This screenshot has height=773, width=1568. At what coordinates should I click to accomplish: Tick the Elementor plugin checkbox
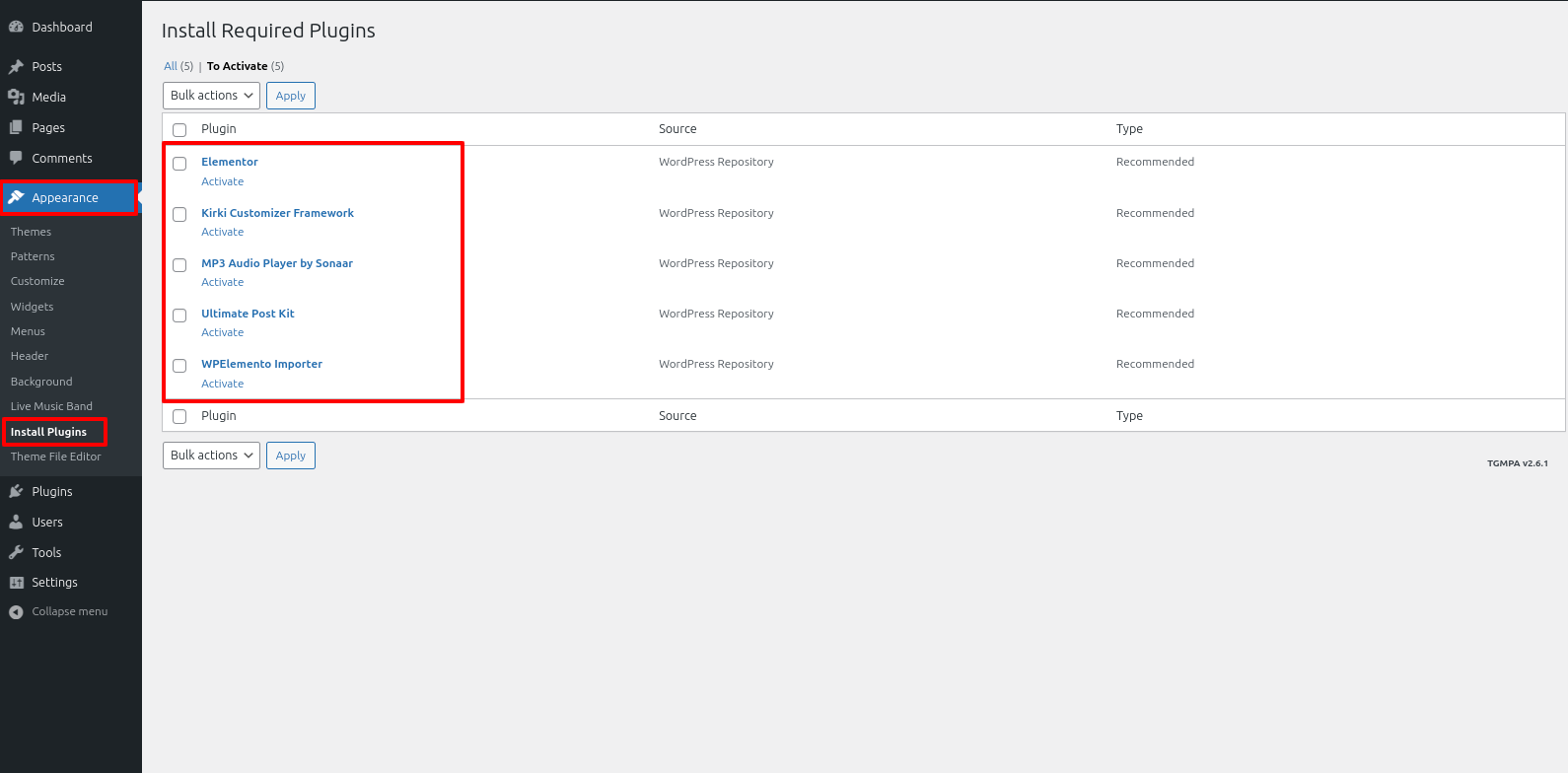click(x=179, y=164)
